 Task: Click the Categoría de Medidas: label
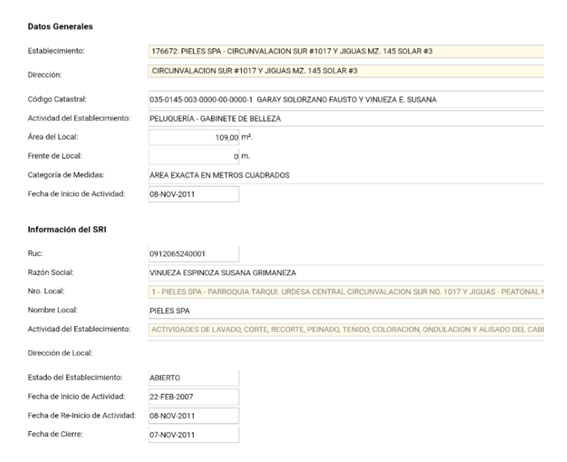pos(66,175)
